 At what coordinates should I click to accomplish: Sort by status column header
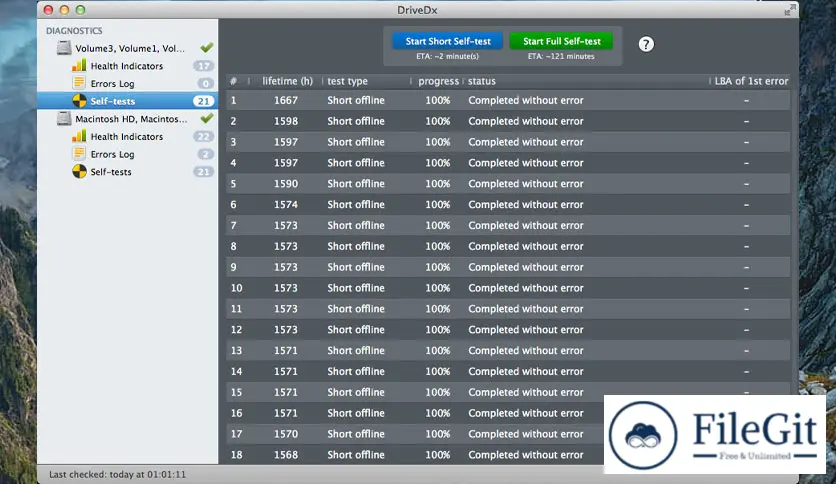pos(482,81)
